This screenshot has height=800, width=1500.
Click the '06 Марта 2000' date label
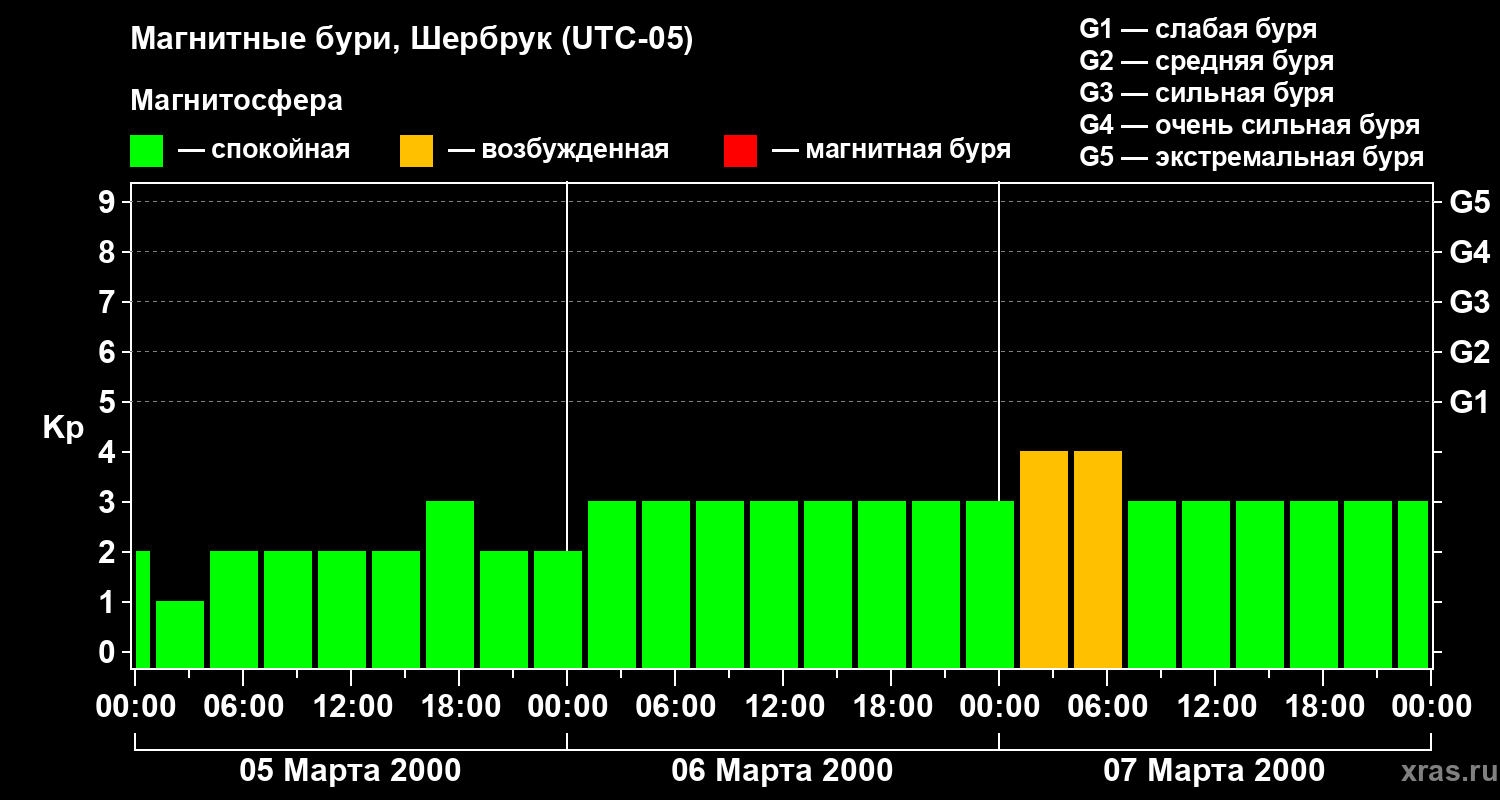click(x=782, y=771)
